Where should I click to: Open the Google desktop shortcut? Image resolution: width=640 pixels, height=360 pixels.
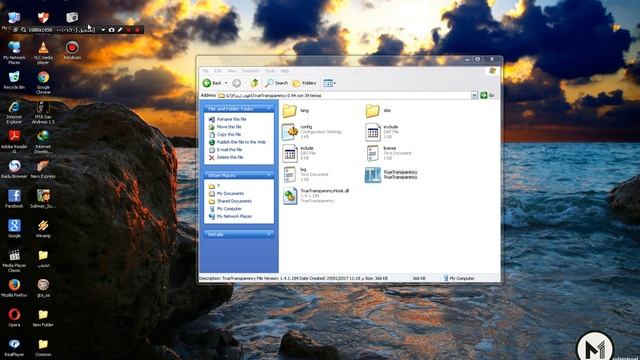tap(14, 228)
